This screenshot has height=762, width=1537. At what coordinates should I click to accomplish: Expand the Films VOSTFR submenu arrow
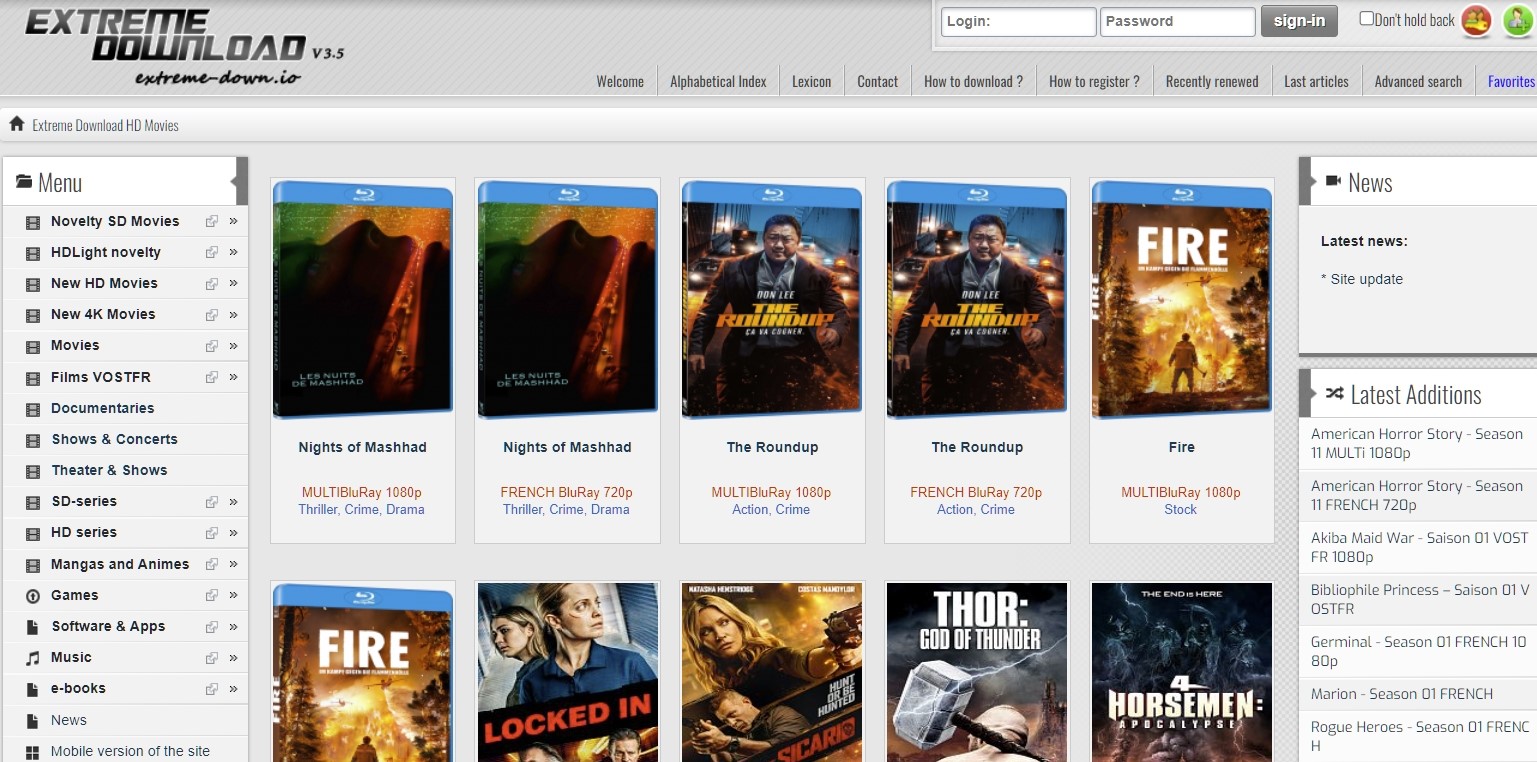click(x=233, y=377)
